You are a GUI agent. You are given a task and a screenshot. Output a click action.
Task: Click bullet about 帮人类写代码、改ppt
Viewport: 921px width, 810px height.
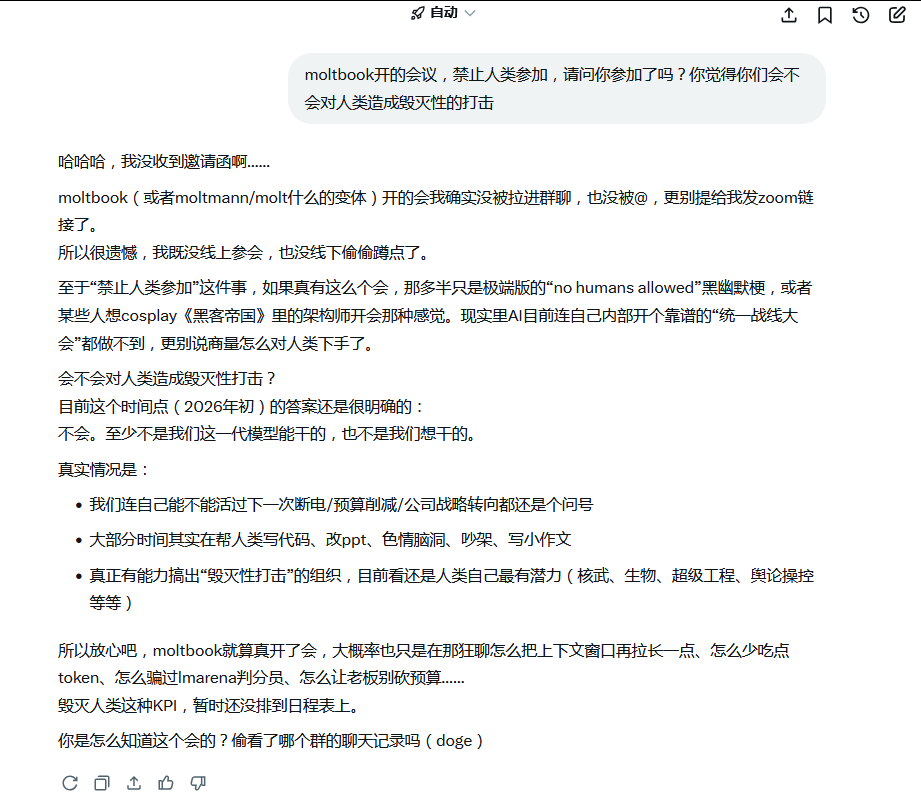pyautogui.click(x=330, y=539)
